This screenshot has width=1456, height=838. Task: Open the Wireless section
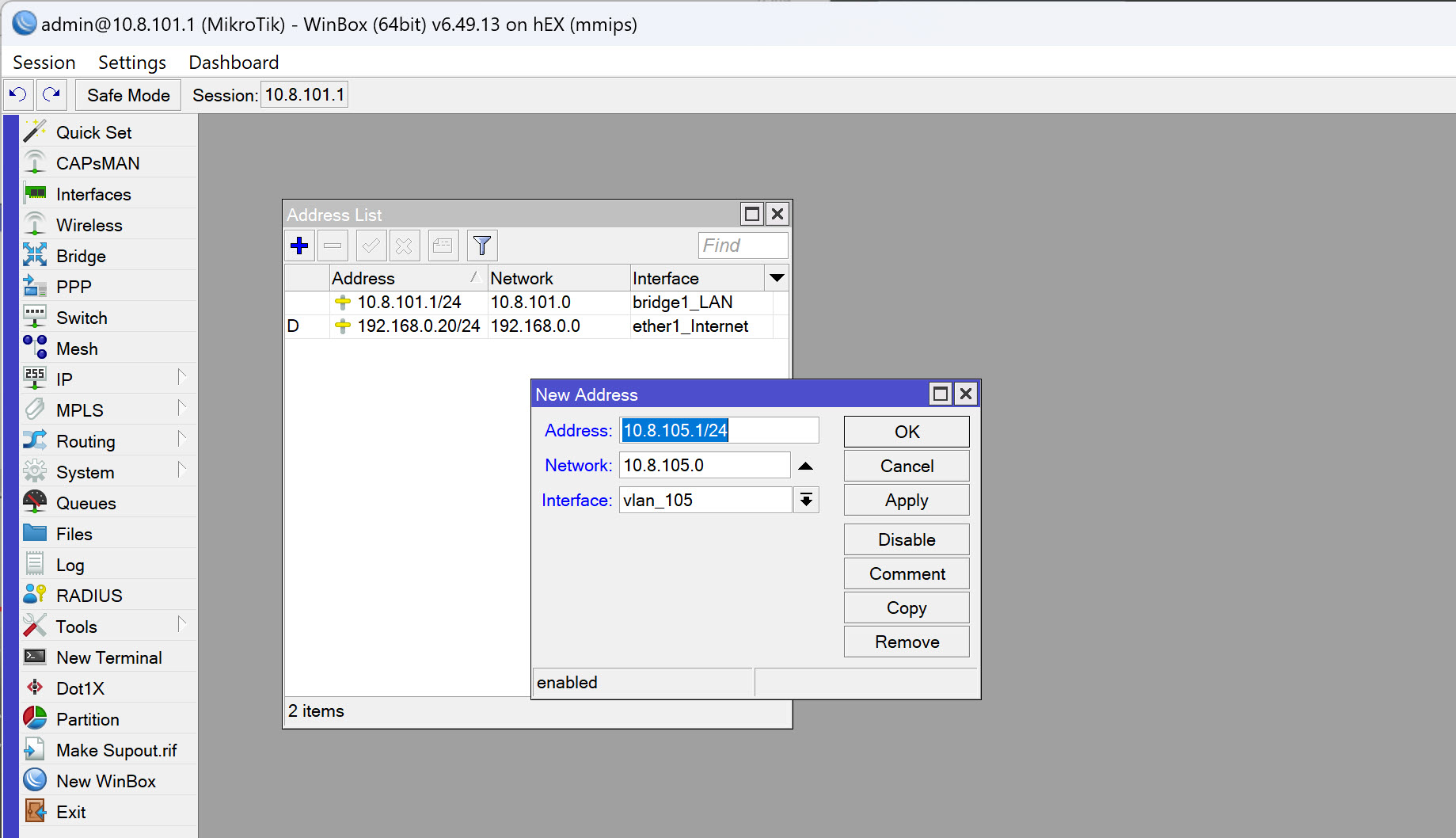[89, 224]
